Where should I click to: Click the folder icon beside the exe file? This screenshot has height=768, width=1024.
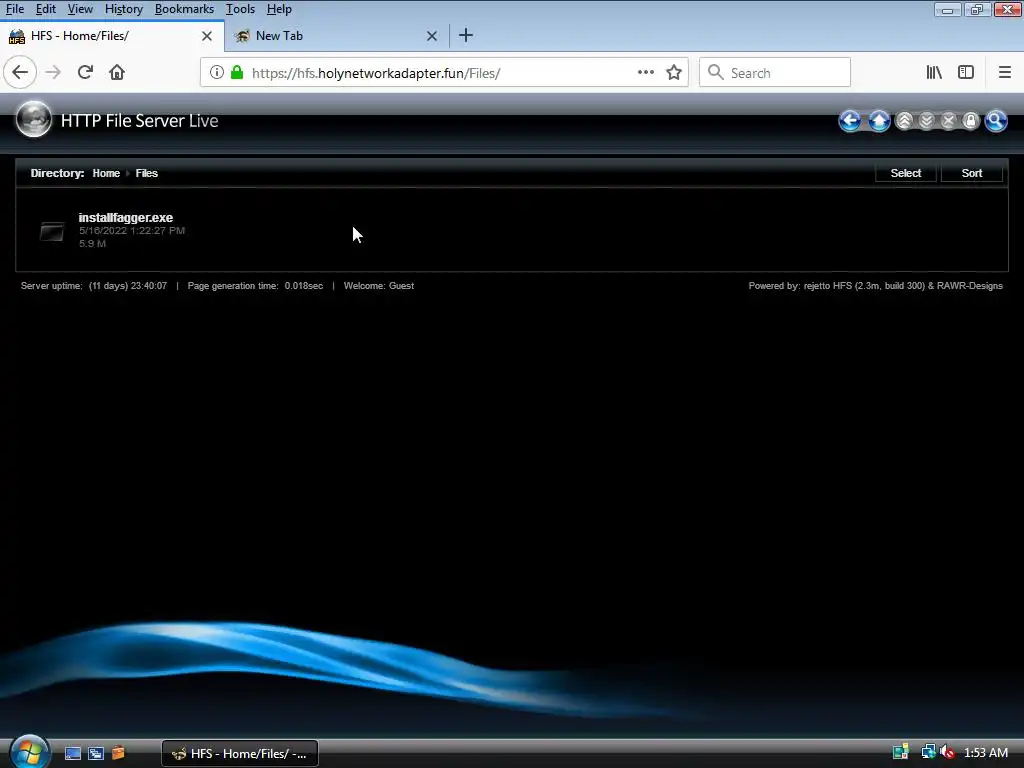click(x=52, y=231)
